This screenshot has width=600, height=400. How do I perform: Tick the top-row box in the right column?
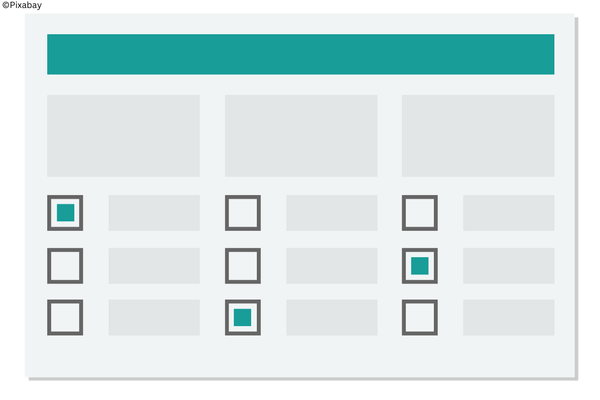tap(420, 213)
